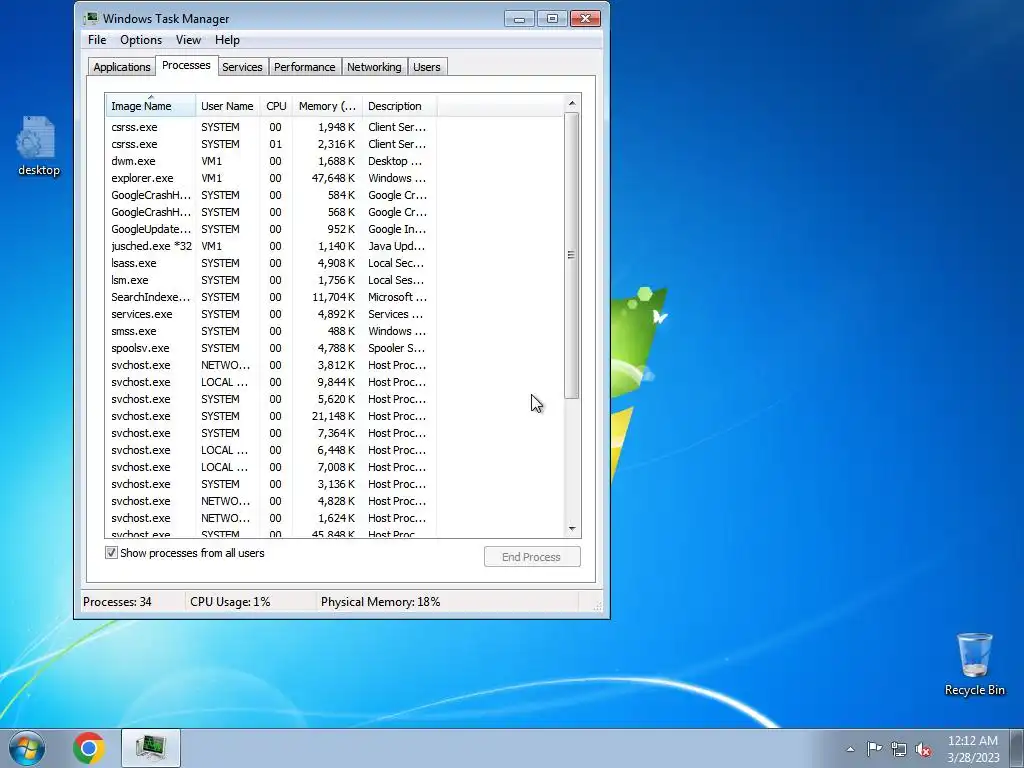Switch to the Applications tab
Viewport: 1024px width, 768px height.
pyautogui.click(x=121, y=67)
